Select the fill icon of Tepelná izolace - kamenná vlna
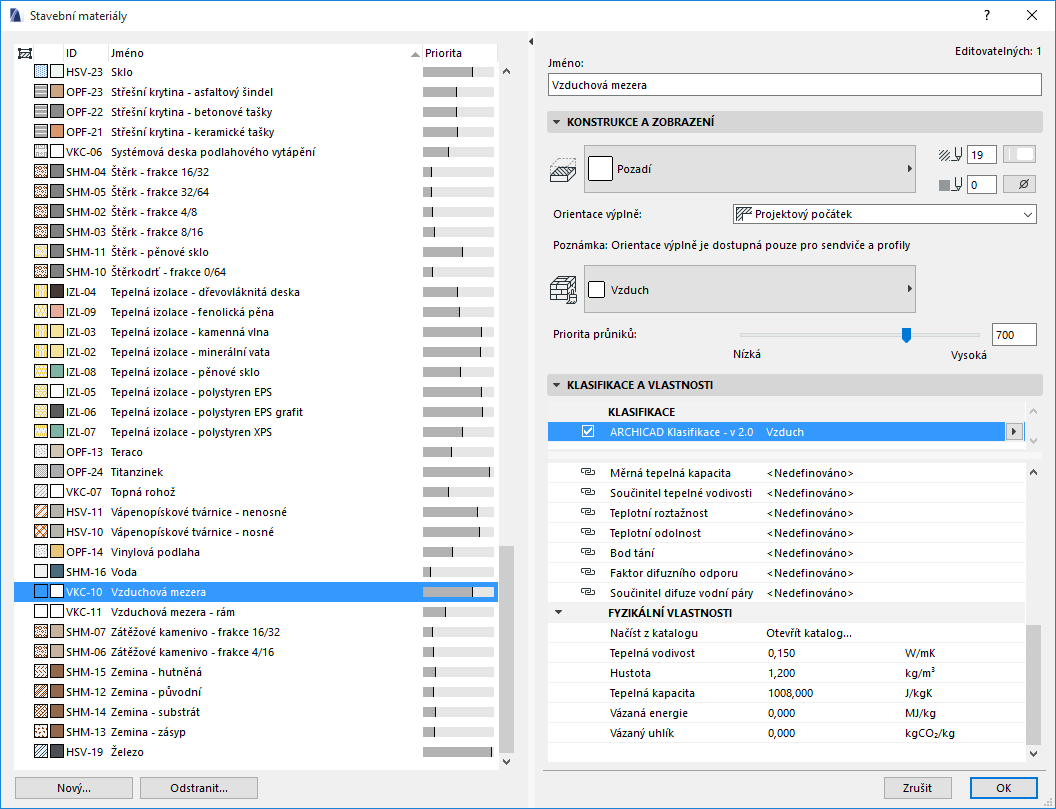 click(41, 332)
